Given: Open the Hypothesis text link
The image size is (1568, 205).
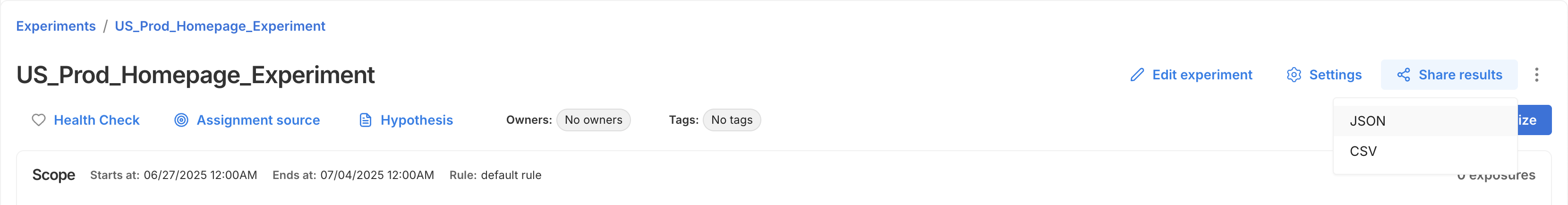Looking at the screenshot, I should [417, 120].
